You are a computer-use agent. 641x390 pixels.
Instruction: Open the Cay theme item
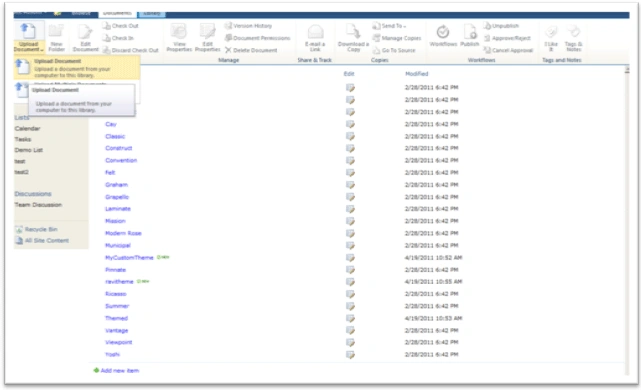(x=111, y=124)
